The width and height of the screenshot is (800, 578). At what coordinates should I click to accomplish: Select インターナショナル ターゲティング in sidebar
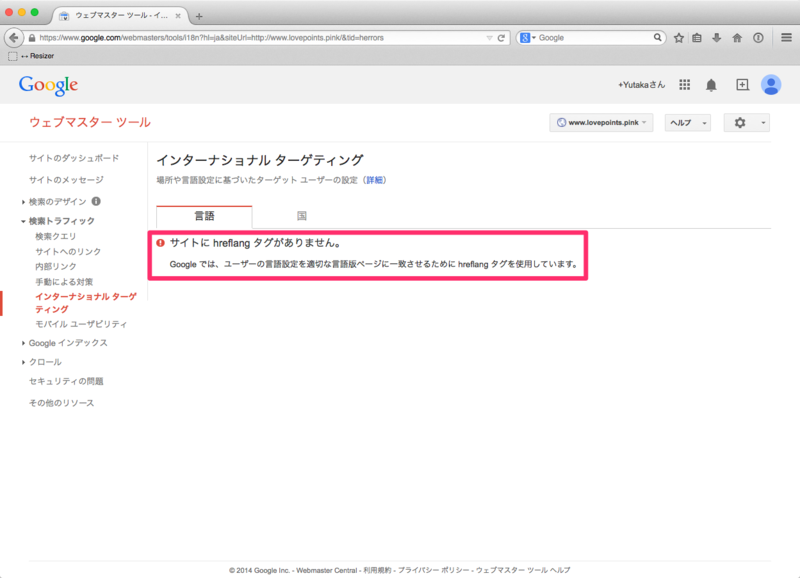point(86,303)
